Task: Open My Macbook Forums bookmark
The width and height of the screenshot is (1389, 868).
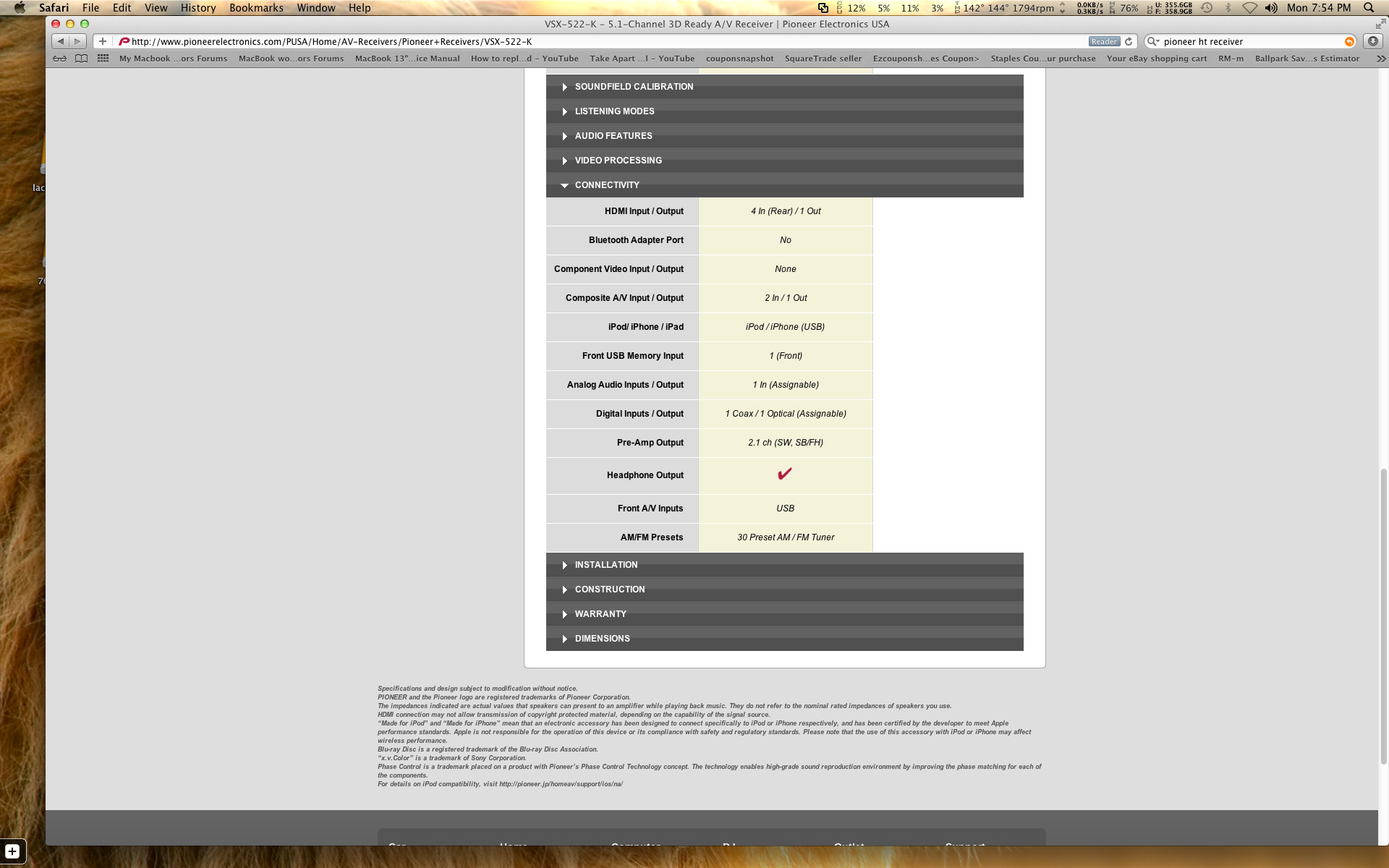Action: (x=173, y=59)
